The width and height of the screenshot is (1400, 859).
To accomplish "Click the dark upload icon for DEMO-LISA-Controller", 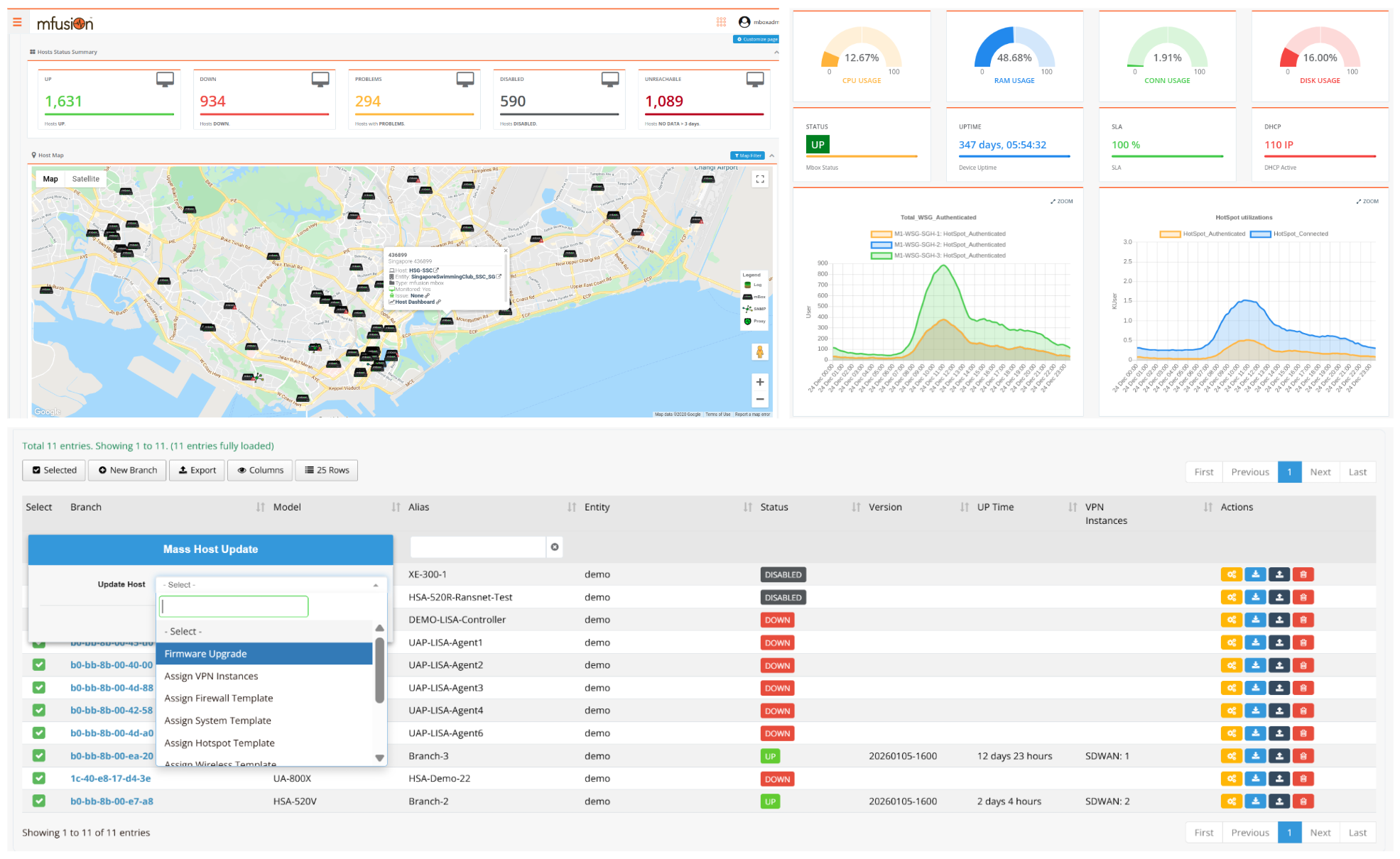I will coord(1279,620).
